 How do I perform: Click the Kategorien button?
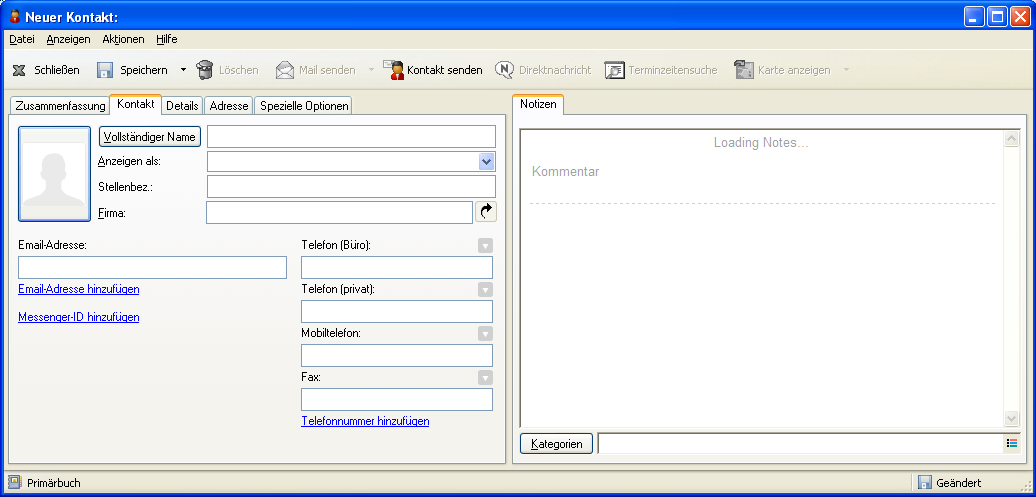point(557,444)
